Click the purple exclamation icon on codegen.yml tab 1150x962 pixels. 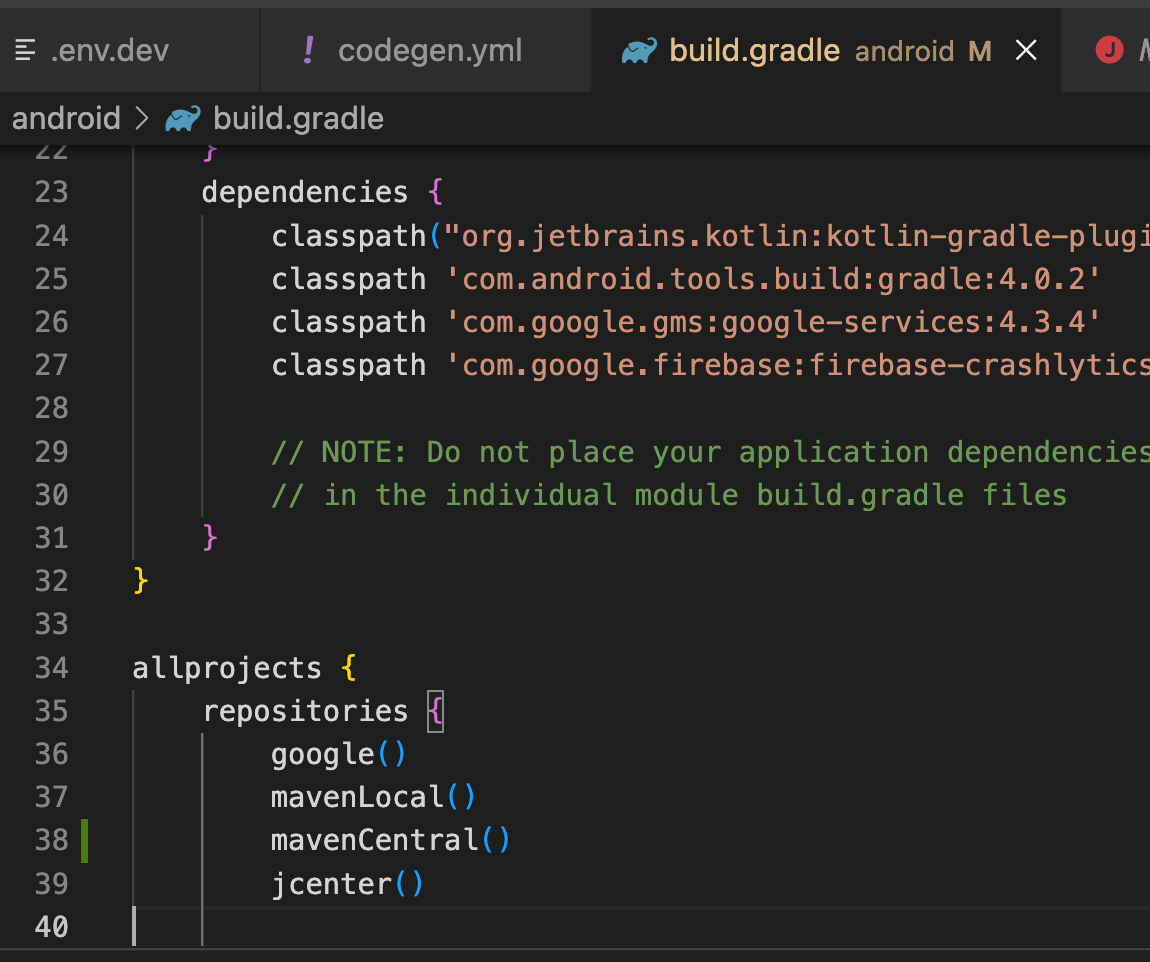tap(307, 49)
